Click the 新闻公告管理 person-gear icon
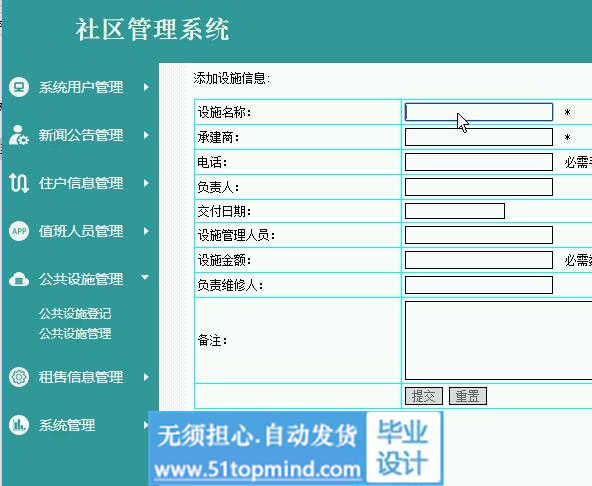 pyautogui.click(x=19, y=135)
